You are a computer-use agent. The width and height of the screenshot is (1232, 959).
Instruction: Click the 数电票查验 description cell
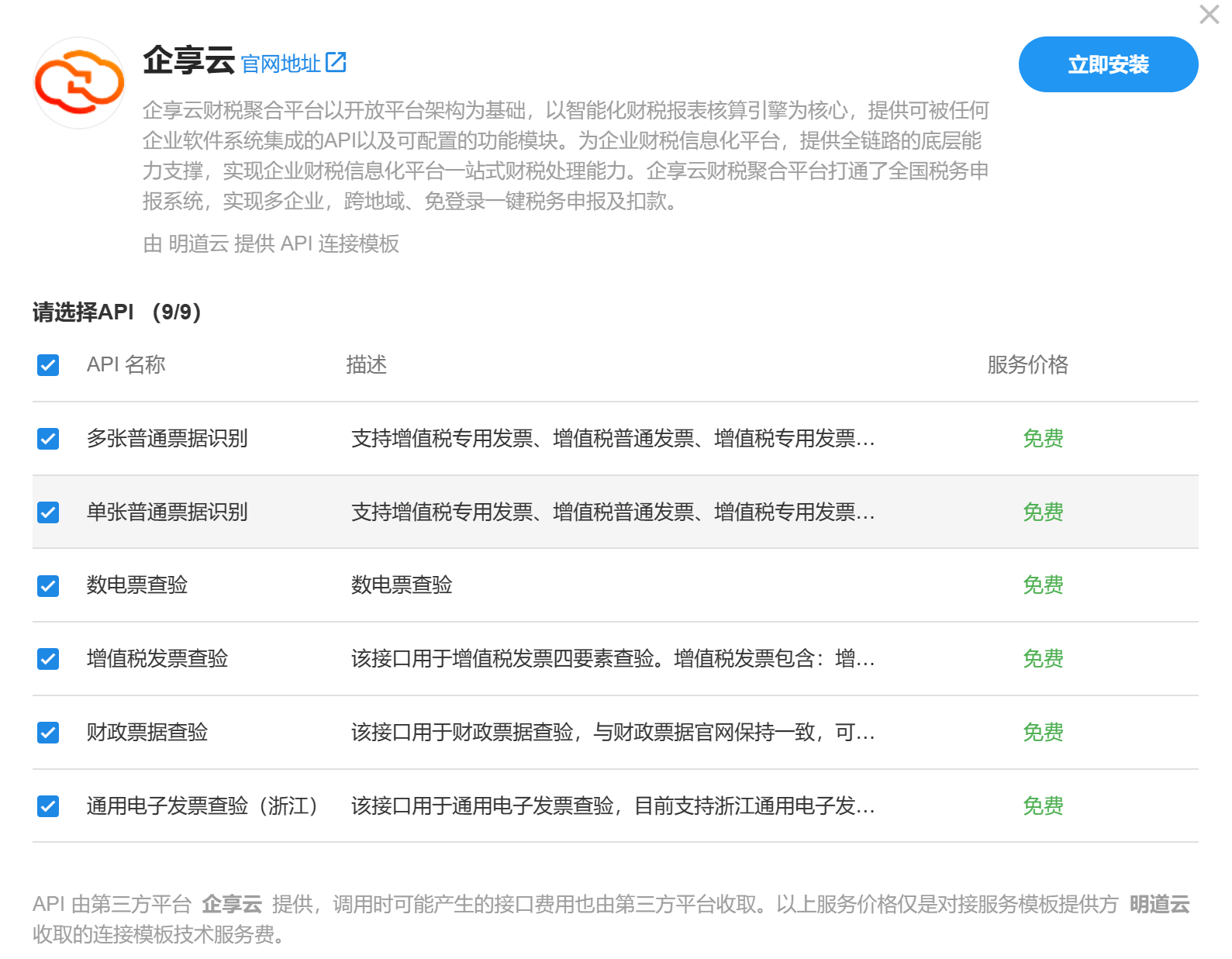402,585
